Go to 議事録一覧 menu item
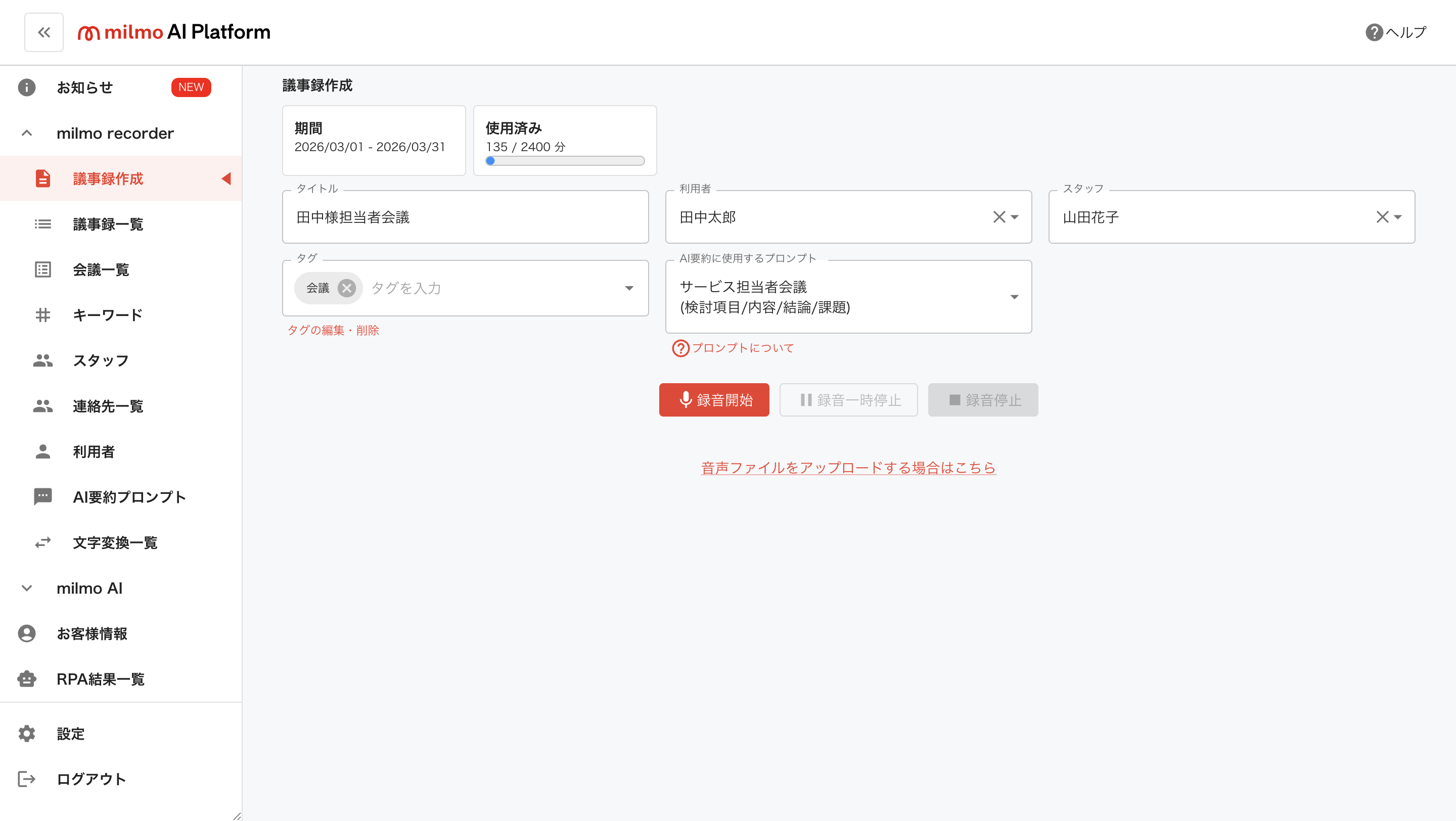The height and width of the screenshot is (821, 1456). (x=108, y=224)
